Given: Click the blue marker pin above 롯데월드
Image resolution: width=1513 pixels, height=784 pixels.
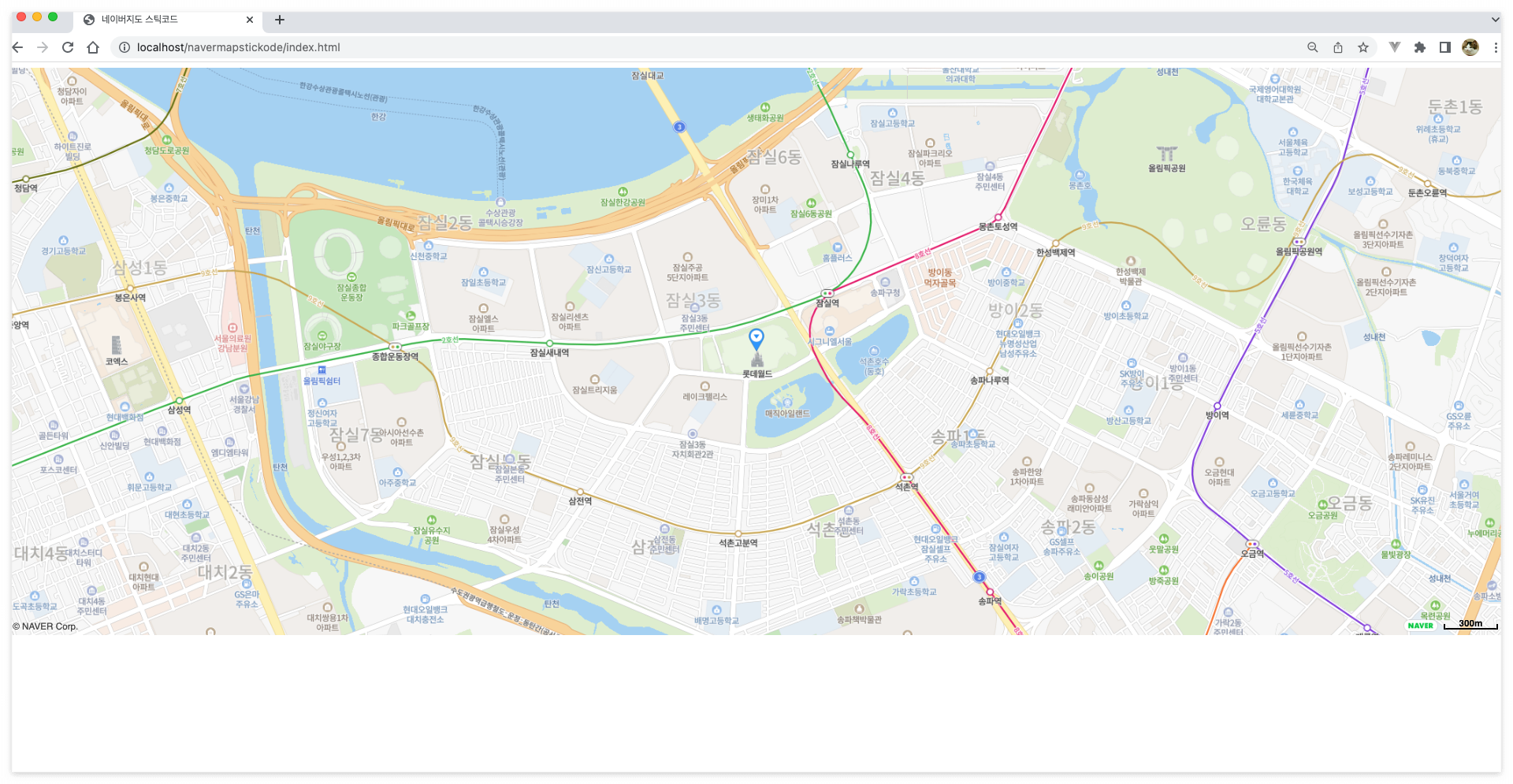Looking at the screenshot, I should 756,339.
